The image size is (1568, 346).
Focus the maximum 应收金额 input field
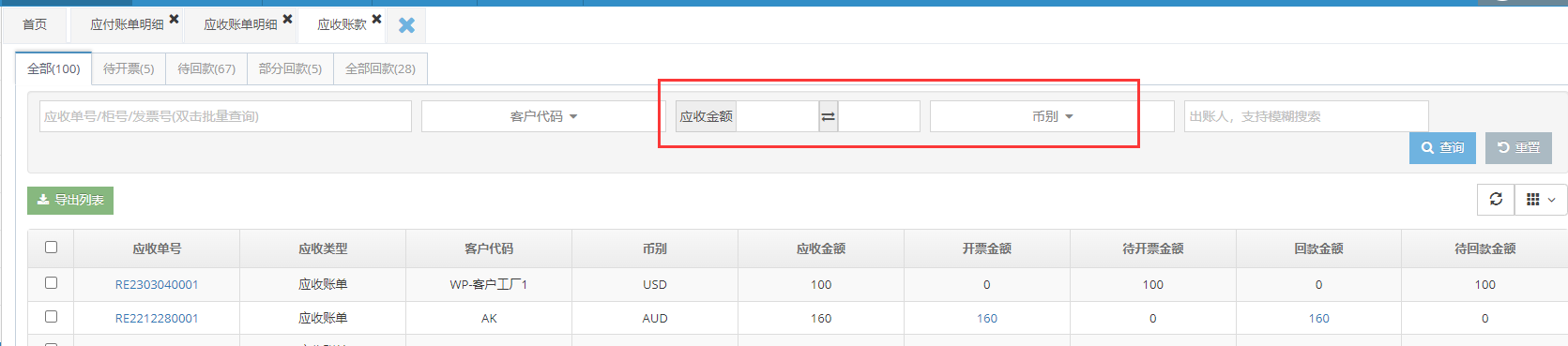(x=878, y=116)
